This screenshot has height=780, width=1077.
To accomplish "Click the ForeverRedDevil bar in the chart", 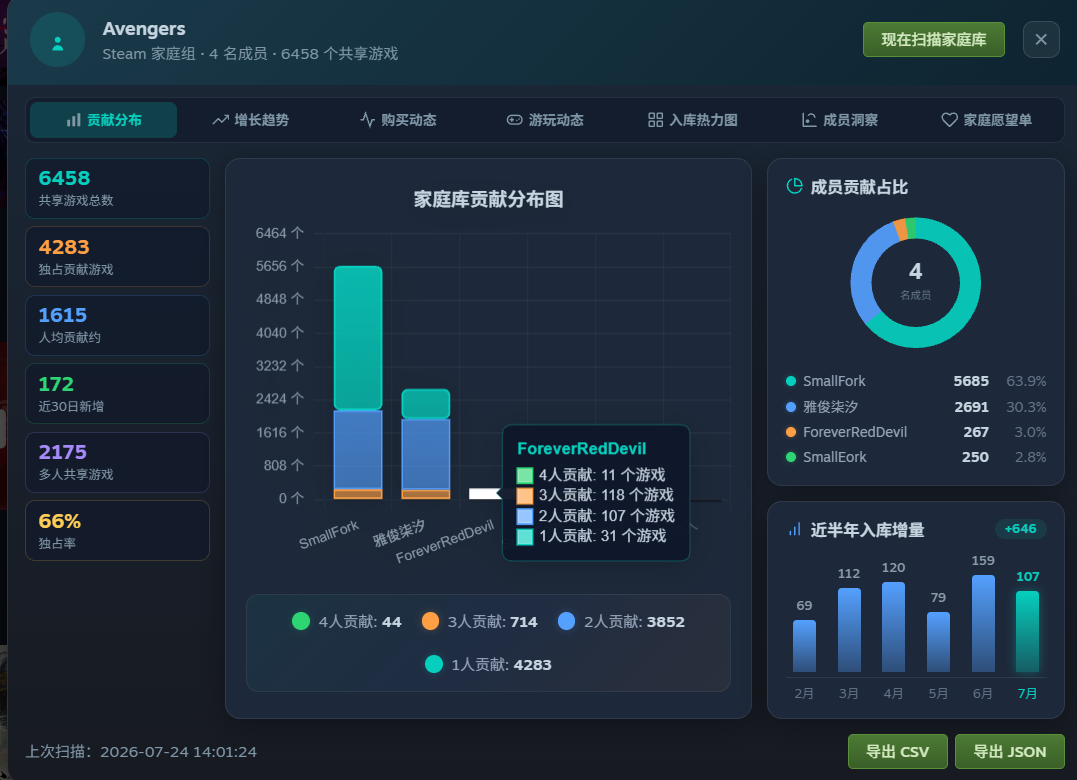I will click(485, 494).
